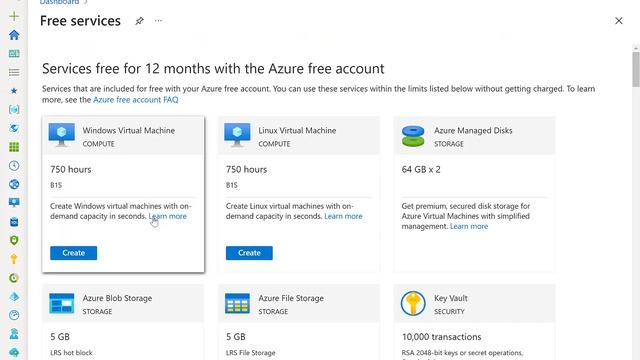The image size is (640, 360).
Task: Click the Favorites star icon in sidebar
Action: tap(14, 91)
